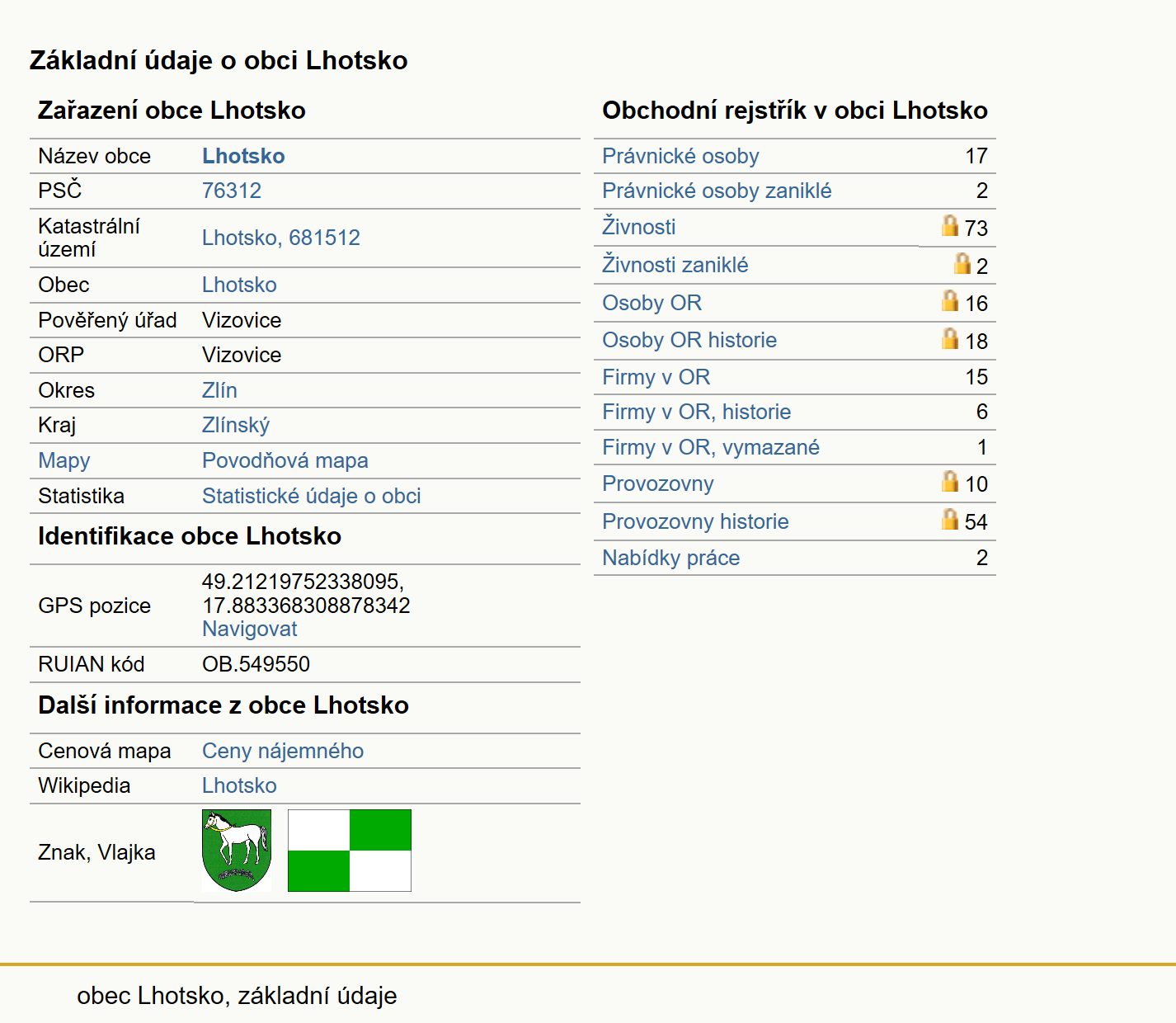
Task: Open the Právnické osoby zaniklé link
Action: tap(717, 191)
